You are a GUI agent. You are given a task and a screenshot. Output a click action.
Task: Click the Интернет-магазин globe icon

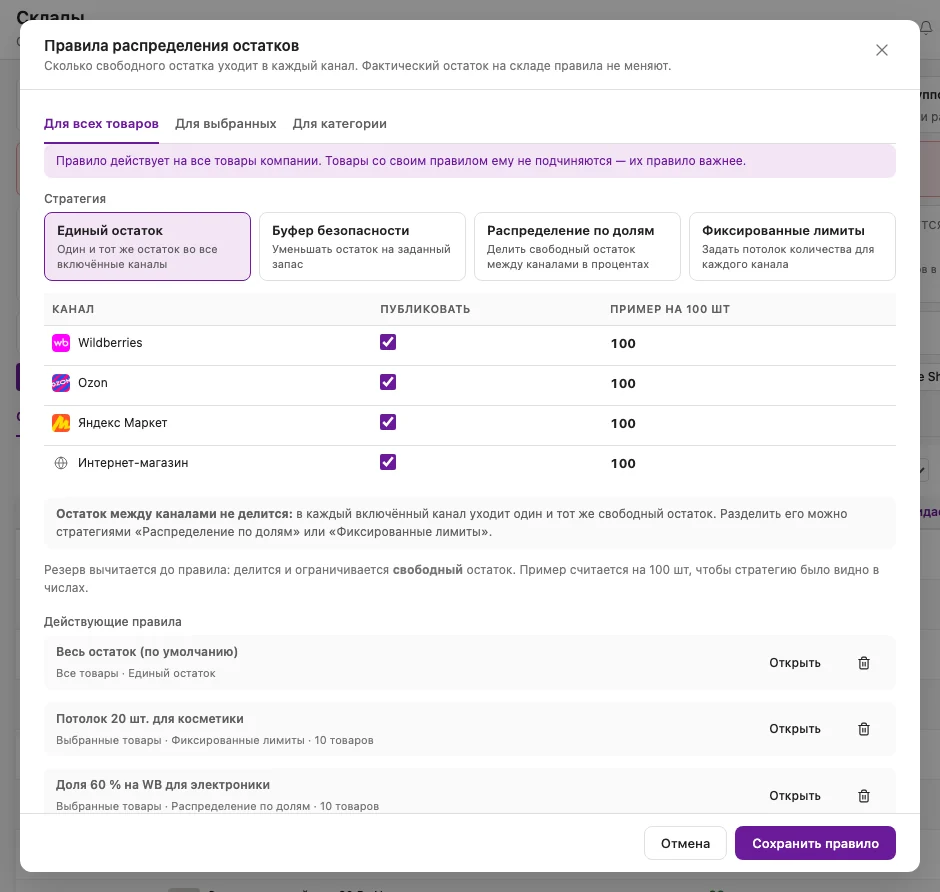pos(61,463)
